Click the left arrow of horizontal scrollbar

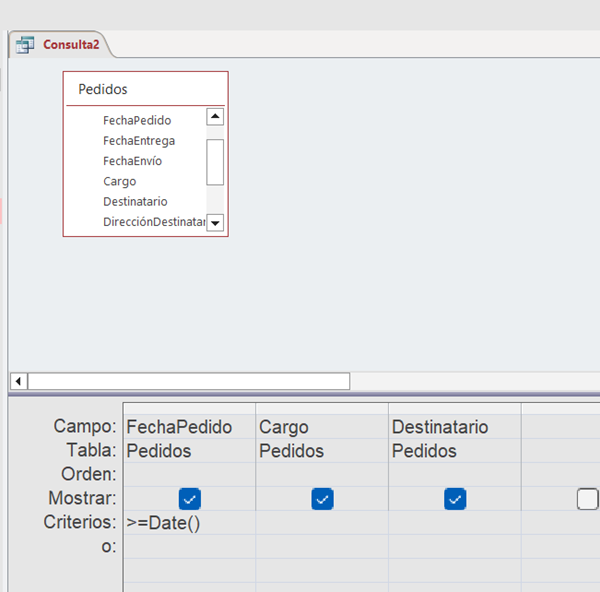[x=18, y=381]
